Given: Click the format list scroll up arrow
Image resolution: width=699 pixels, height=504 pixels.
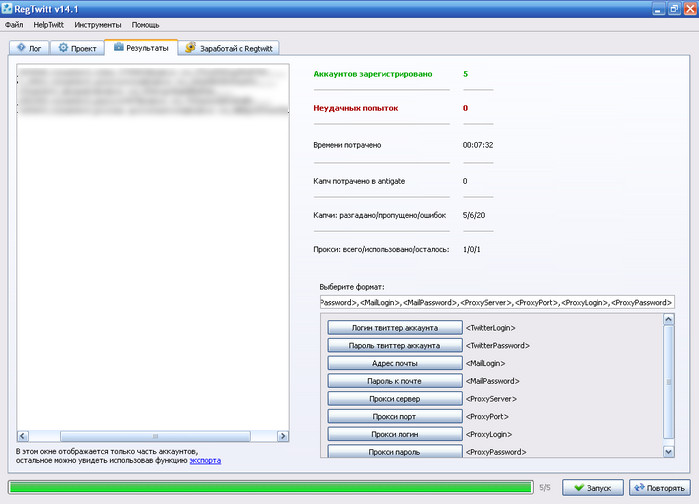Looking at the screenshot, I should [x=668, y=319].
